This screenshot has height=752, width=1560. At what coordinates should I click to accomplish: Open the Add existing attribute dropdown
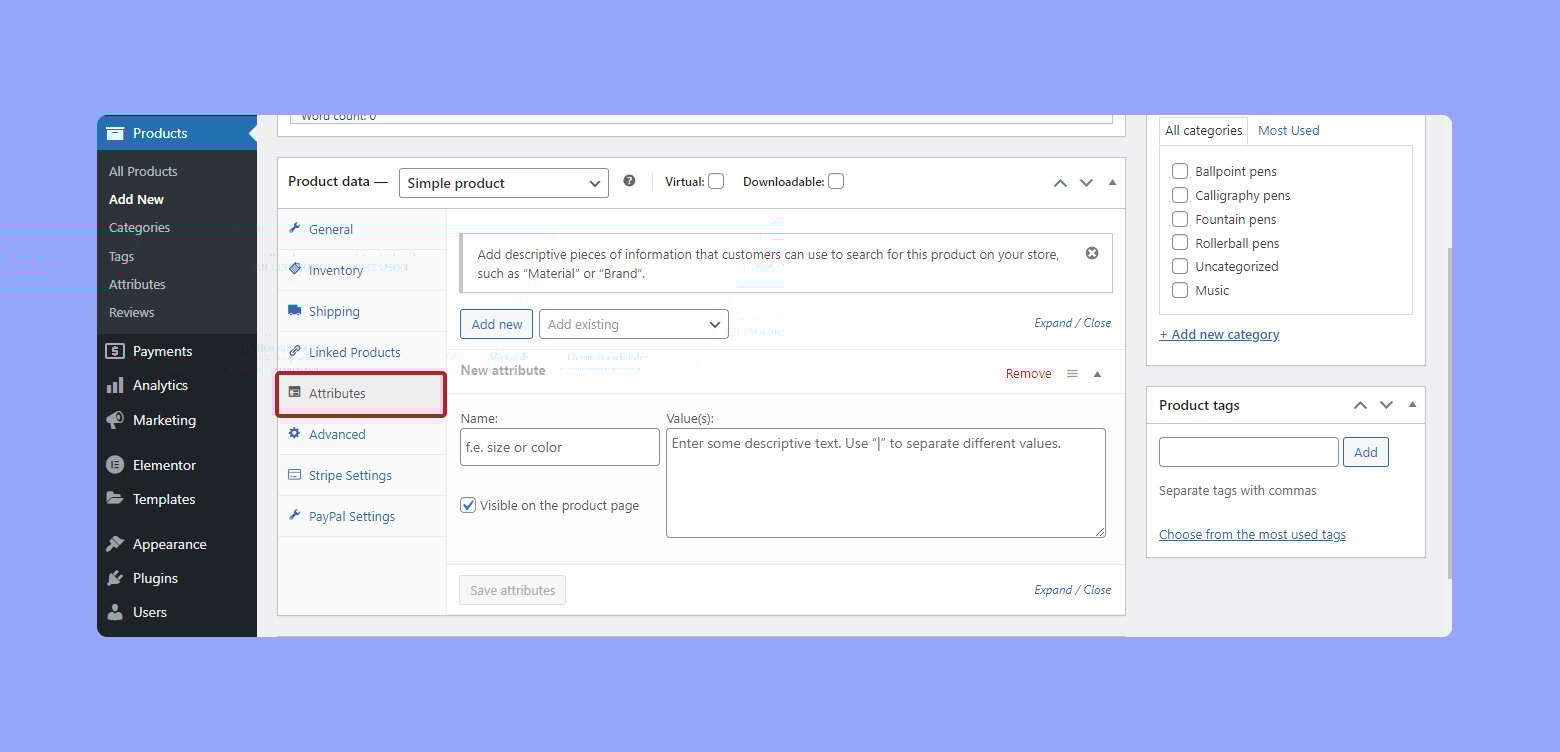pos(633,324)
